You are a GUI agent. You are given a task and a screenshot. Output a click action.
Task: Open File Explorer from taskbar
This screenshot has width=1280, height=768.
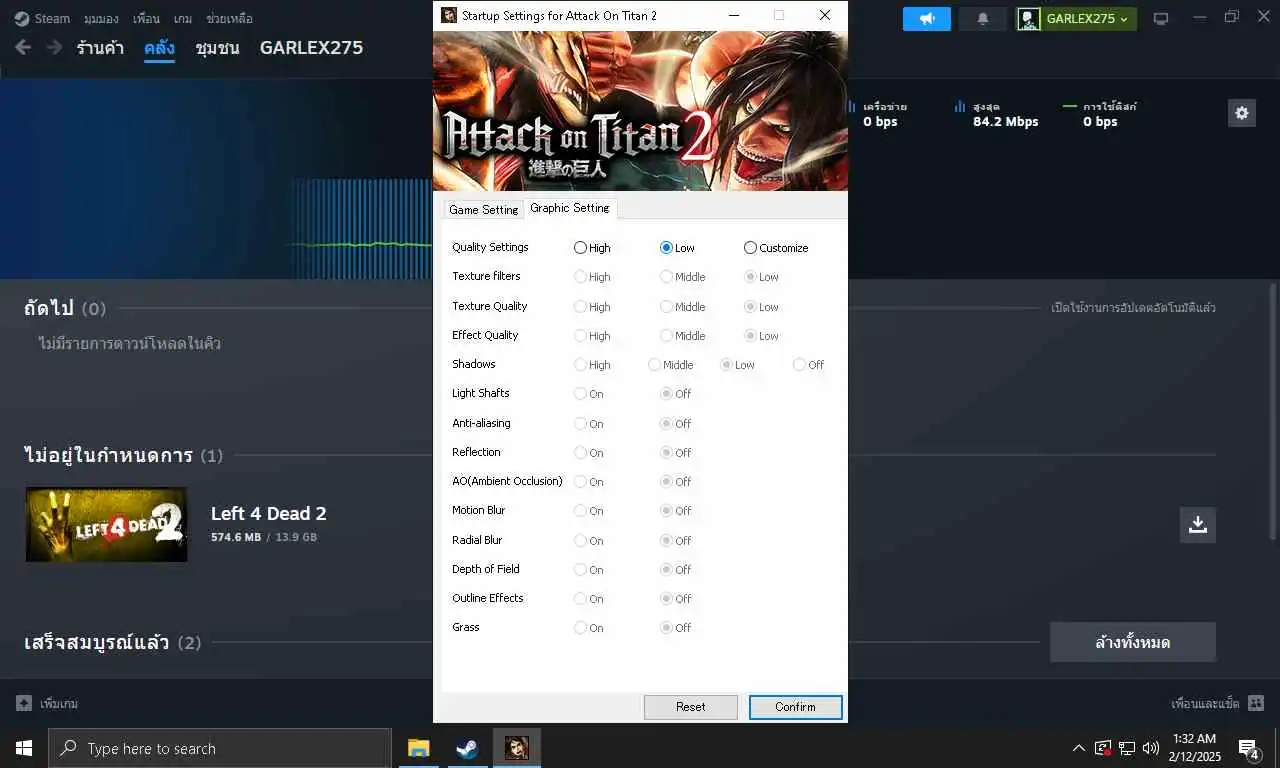[x=418, y=748]
